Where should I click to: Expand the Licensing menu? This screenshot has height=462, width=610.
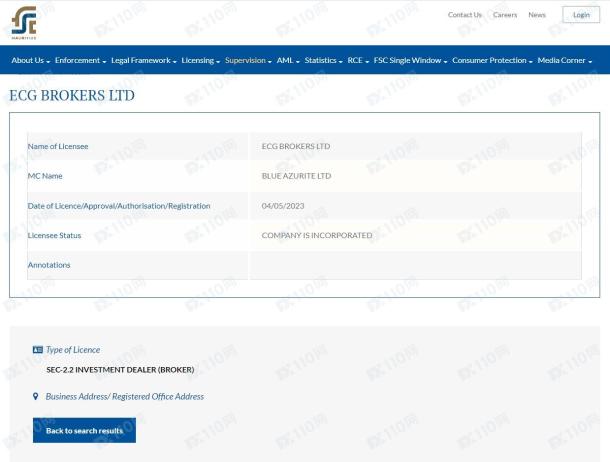pyautogui.click(x=201, y=60)
